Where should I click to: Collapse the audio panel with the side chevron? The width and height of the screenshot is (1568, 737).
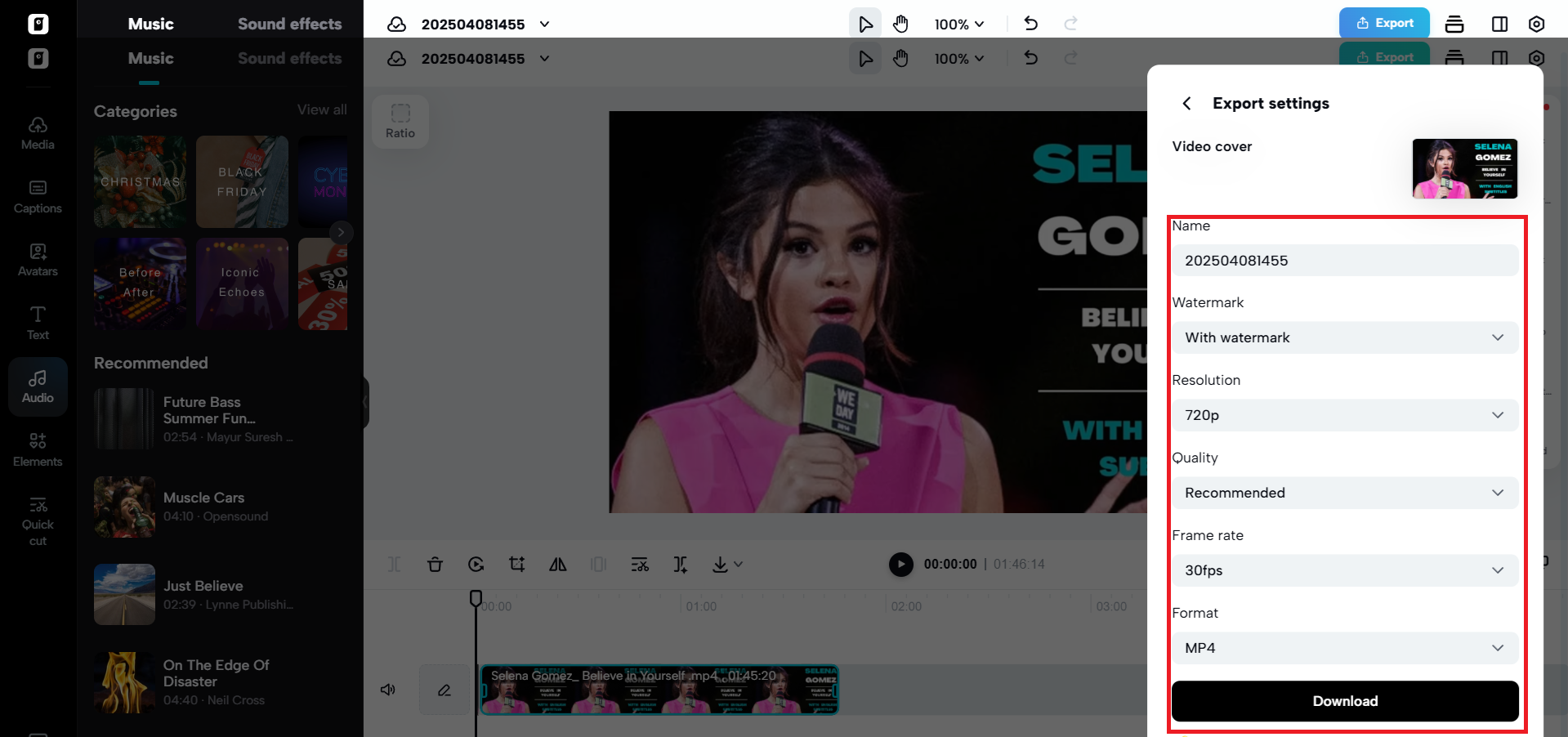point(365,402)
